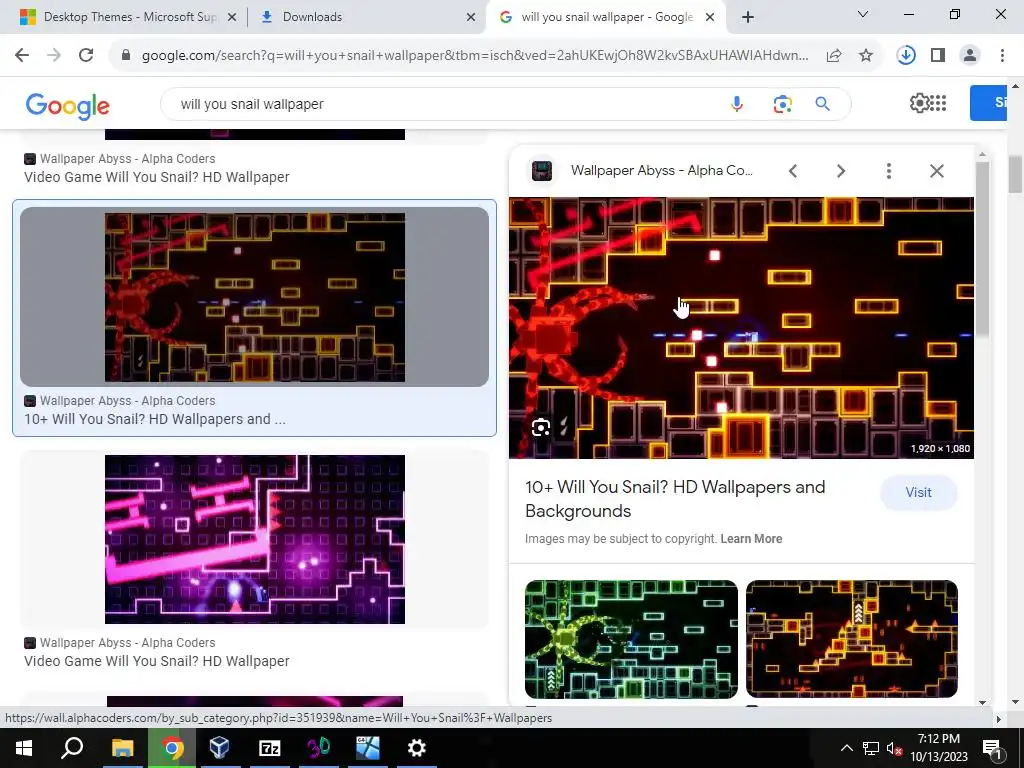Reload the current page
The image size is (1024, 768).
tap(86, 56)
